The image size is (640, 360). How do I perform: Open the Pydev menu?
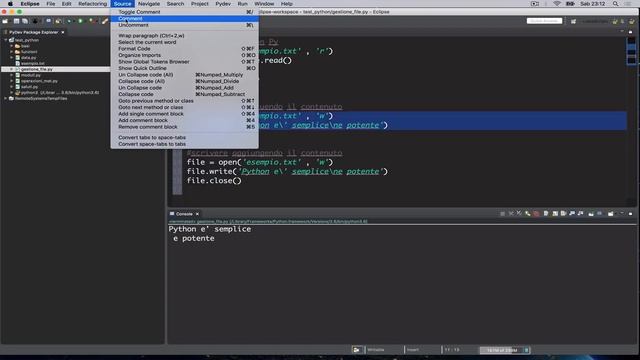[223, 4]
